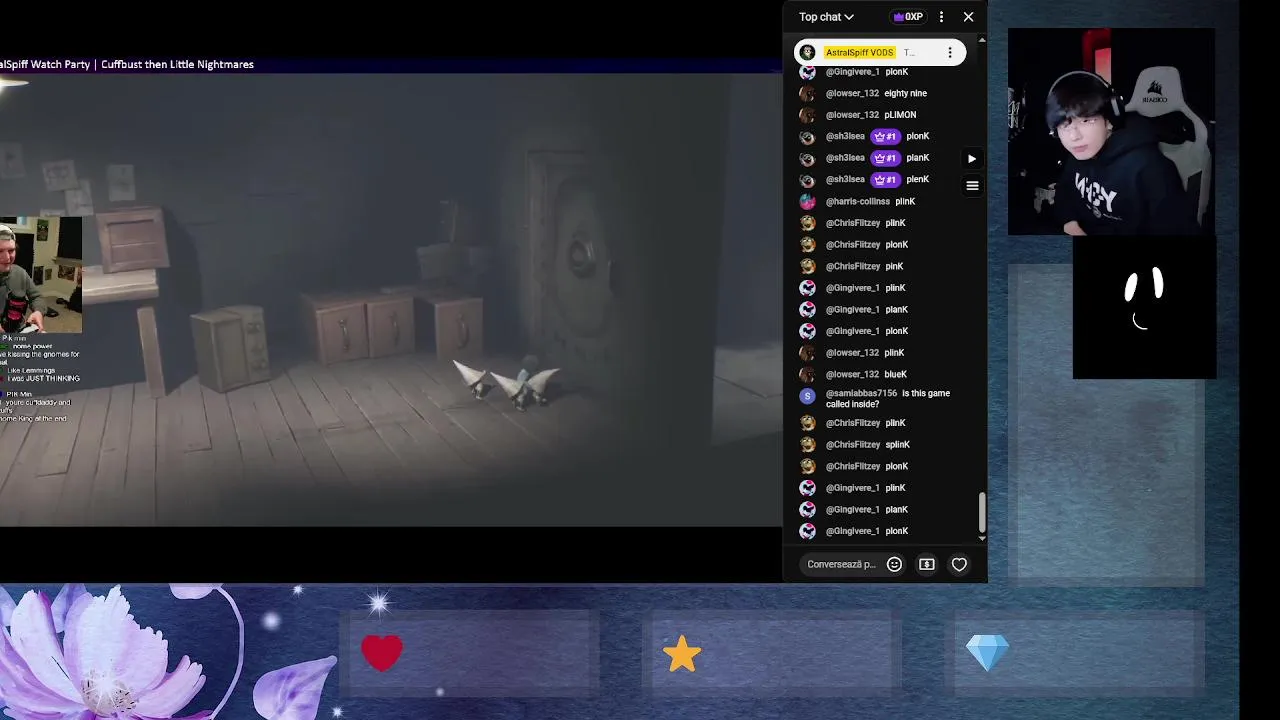Click @lowser_132 on the eighty nine message
The height and width of the screenshot is (720, 1280).
[x=852, y=93]
